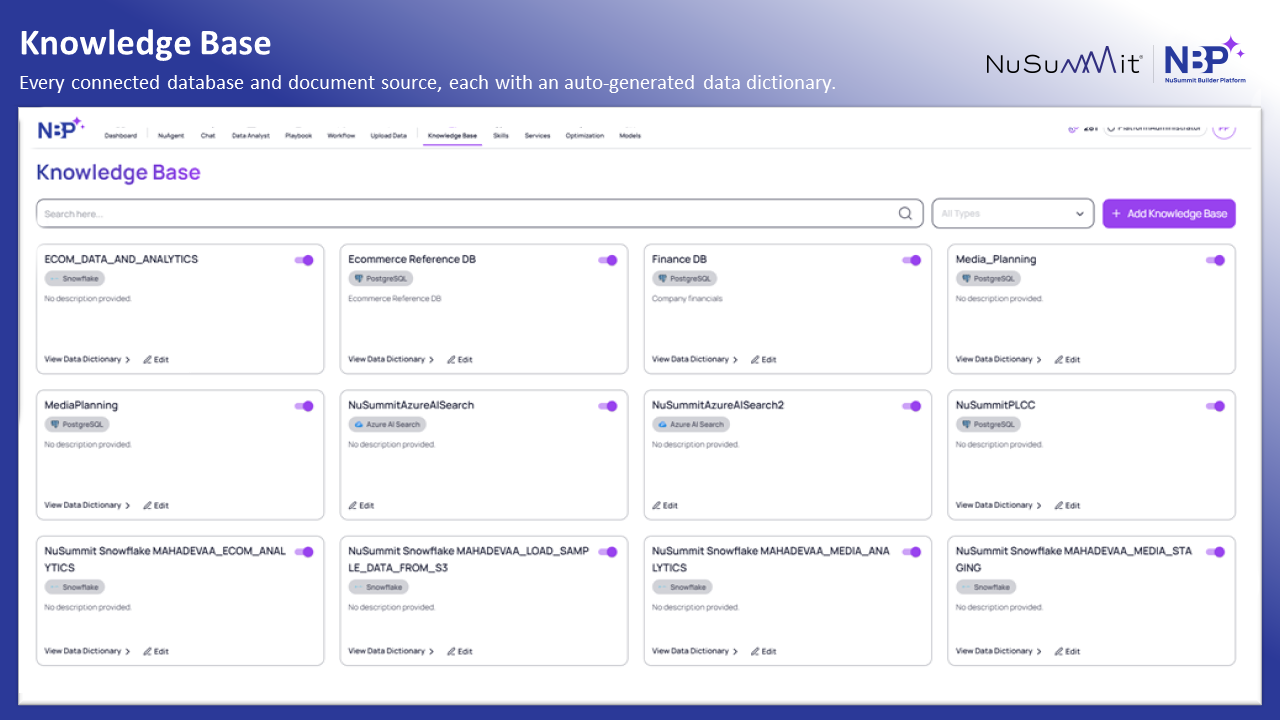Expand data dictionary chevron on Finance DB
The height and width of the screenshot is (720, 1280).
[736, 359]
